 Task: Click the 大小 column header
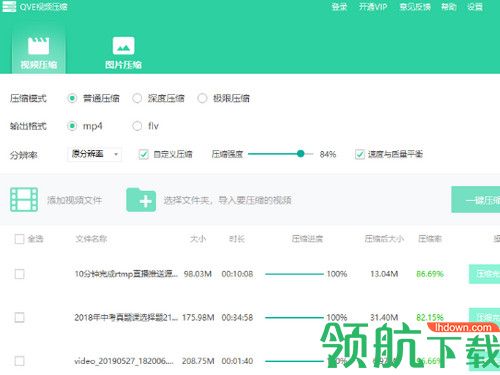(x=198, y=239)
